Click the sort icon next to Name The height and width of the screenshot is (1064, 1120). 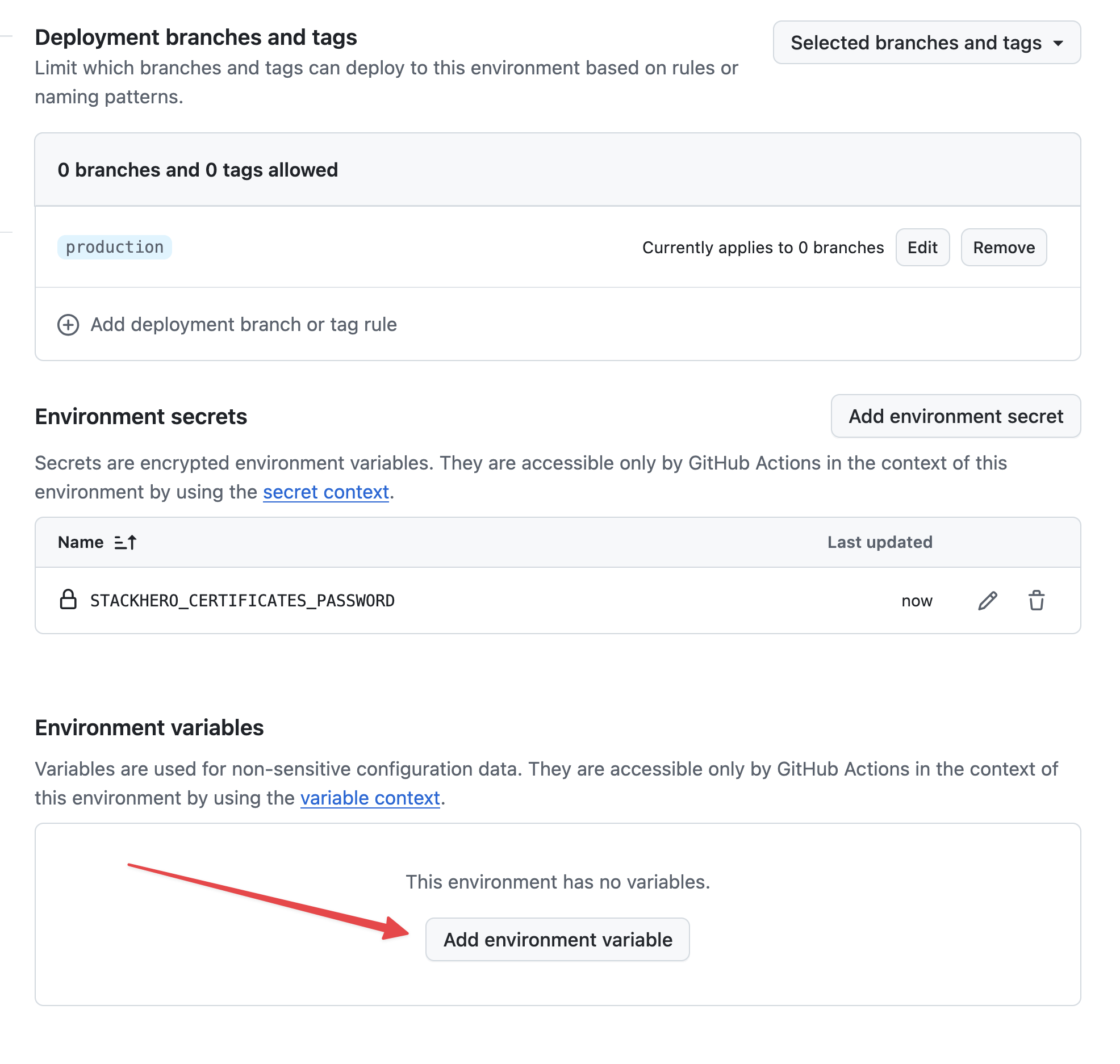124,542
